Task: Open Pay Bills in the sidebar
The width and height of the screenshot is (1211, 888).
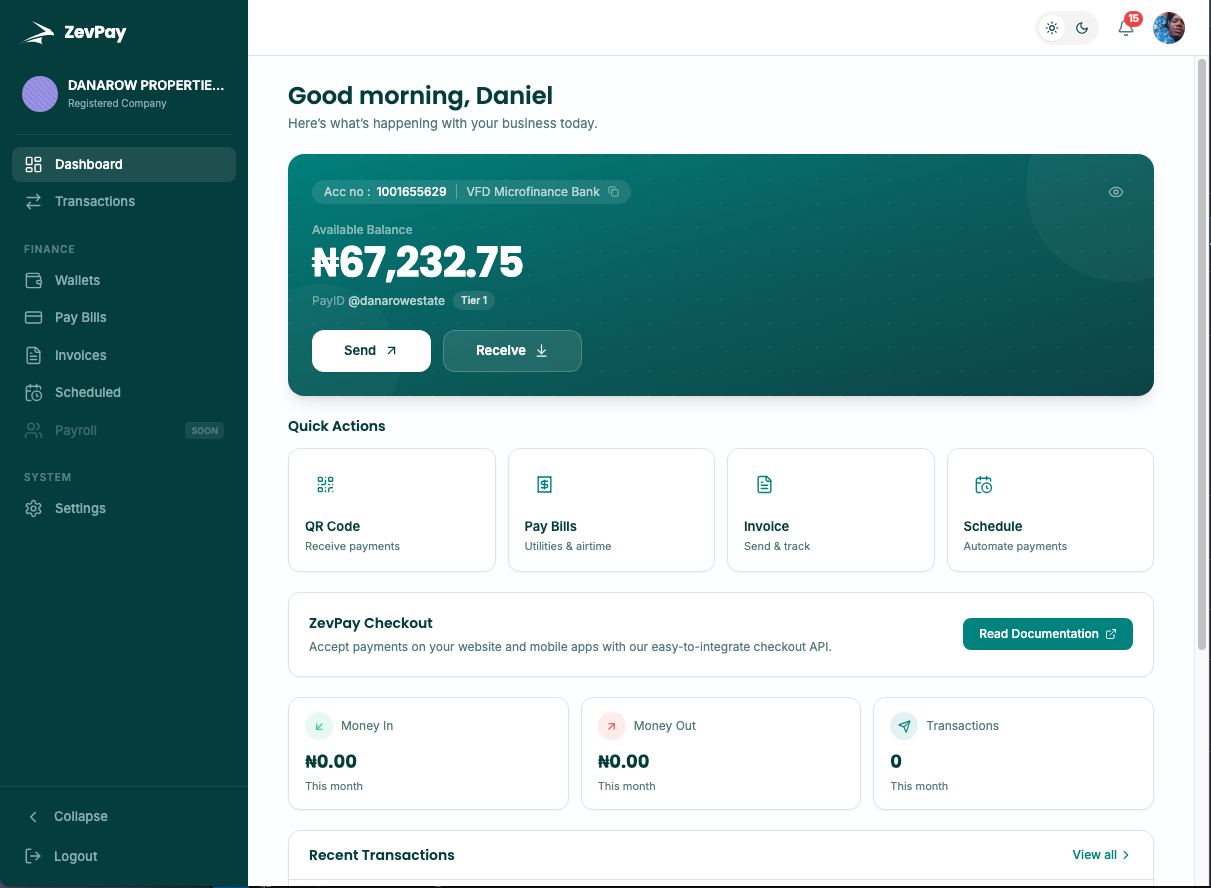Action: [124, 317]
